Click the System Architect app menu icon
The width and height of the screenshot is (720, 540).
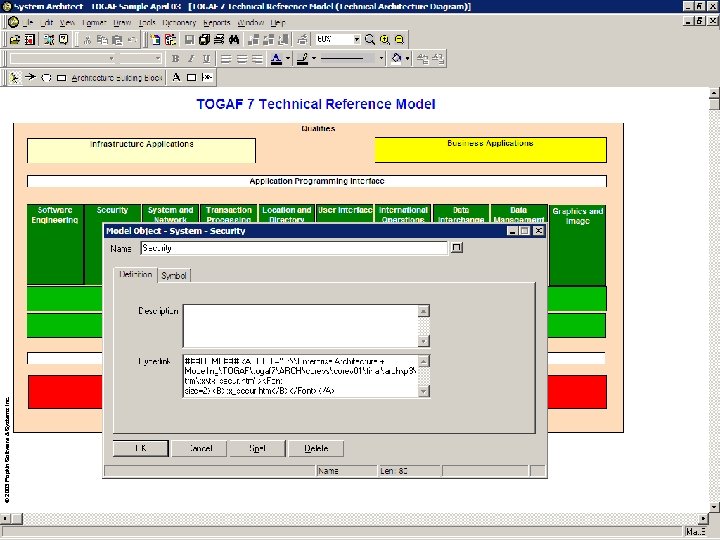pos(13,22)
